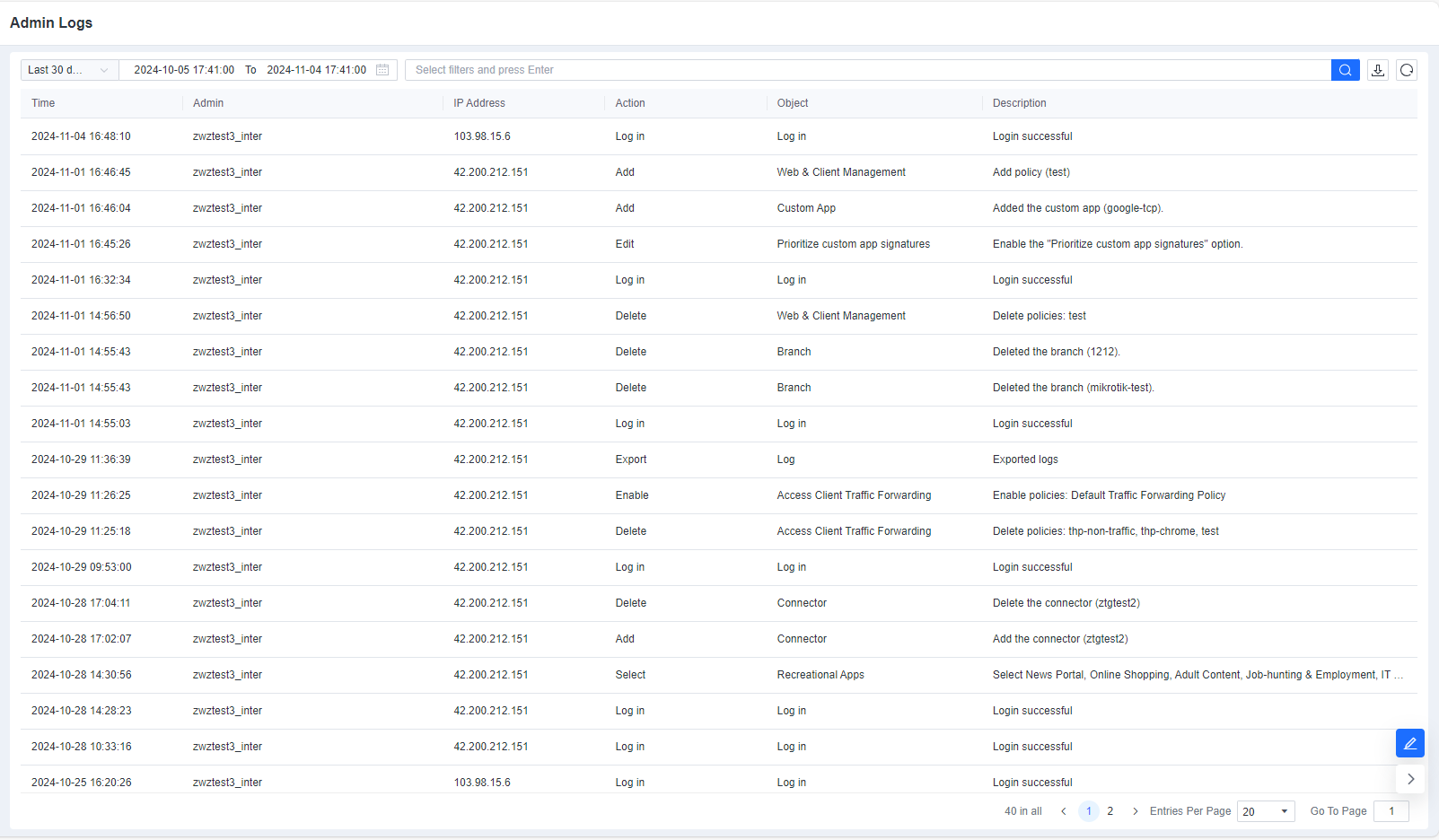Select page 1 in pagination

[x=1089, y=811]
